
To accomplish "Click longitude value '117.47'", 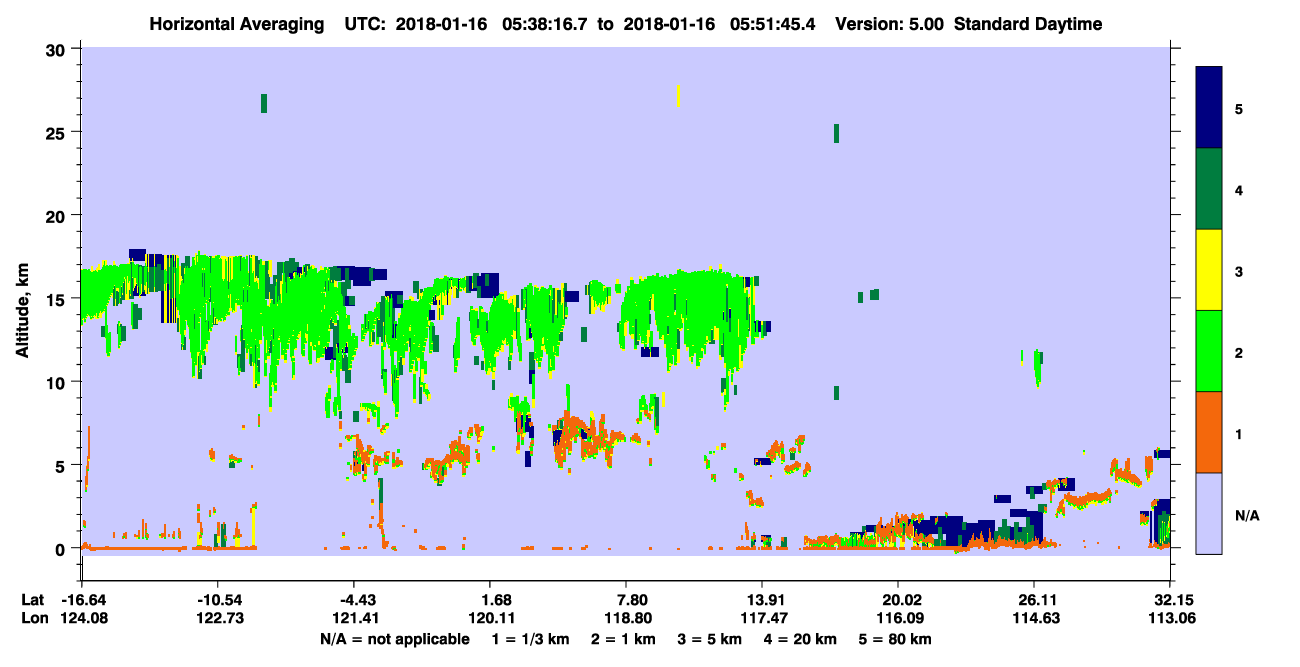I will tap(762, 618).
